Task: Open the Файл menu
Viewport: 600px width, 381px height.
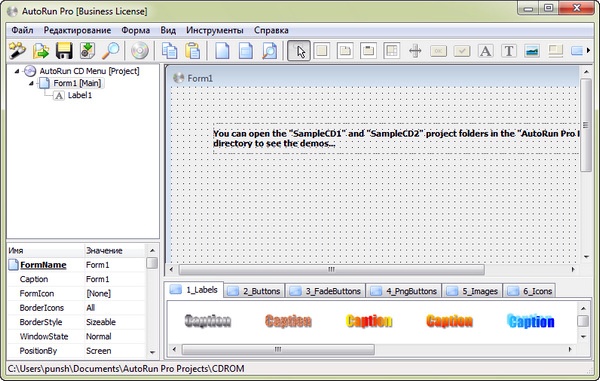Action: [x=22, y=30]
